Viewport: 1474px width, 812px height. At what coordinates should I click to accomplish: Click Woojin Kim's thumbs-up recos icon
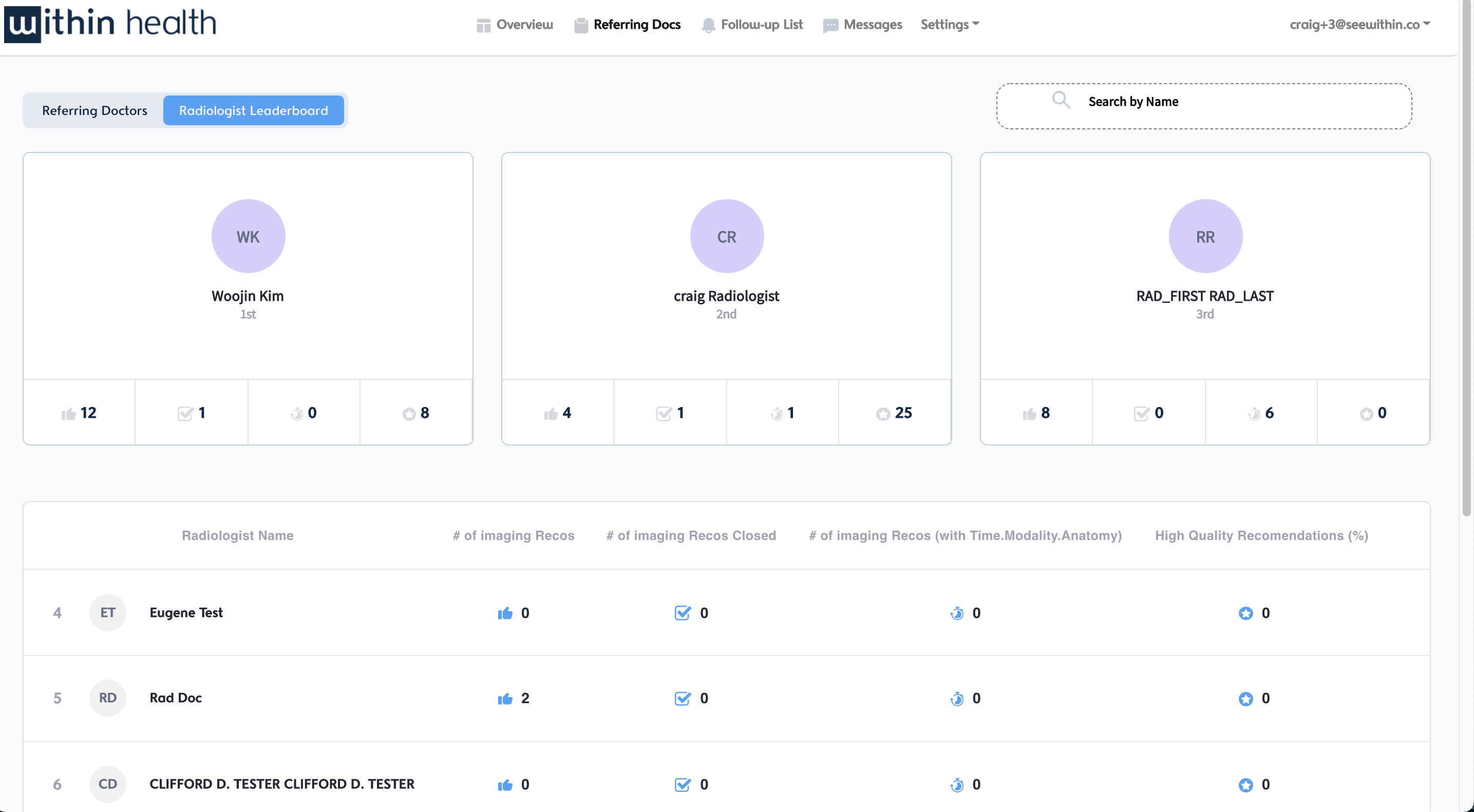(x=68, y=413)
